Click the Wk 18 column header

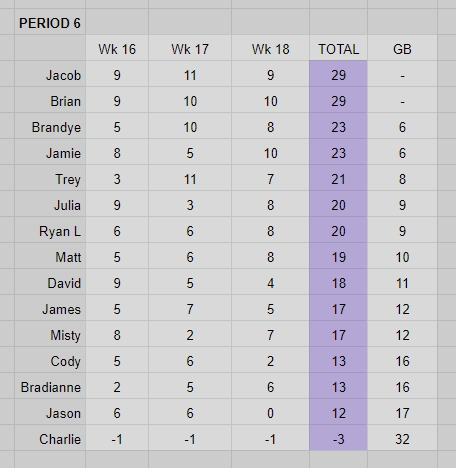[x=270, y=48]
